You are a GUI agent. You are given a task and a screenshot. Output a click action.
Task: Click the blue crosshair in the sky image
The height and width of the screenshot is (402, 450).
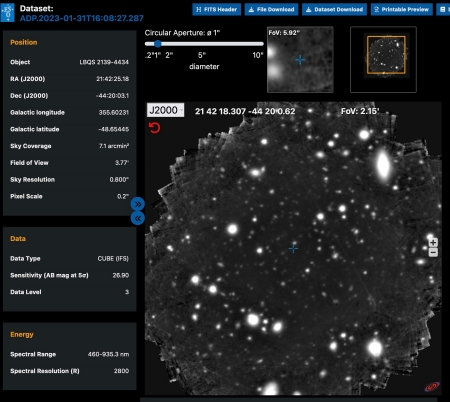293,248
